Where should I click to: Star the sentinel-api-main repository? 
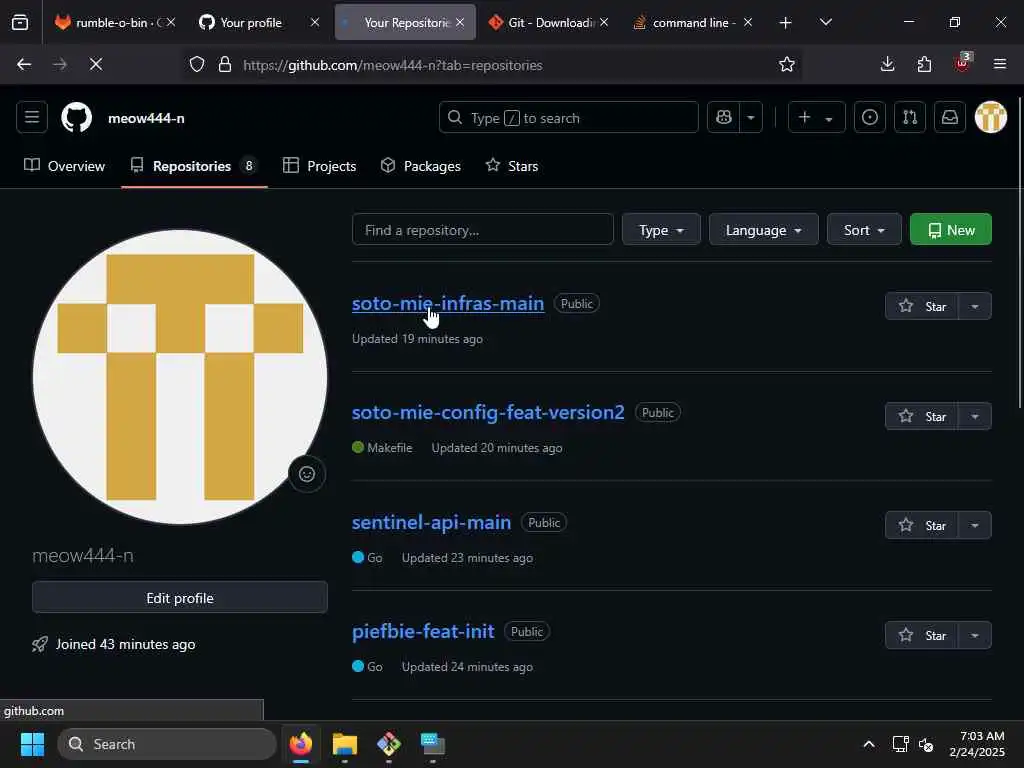(922, 525)
